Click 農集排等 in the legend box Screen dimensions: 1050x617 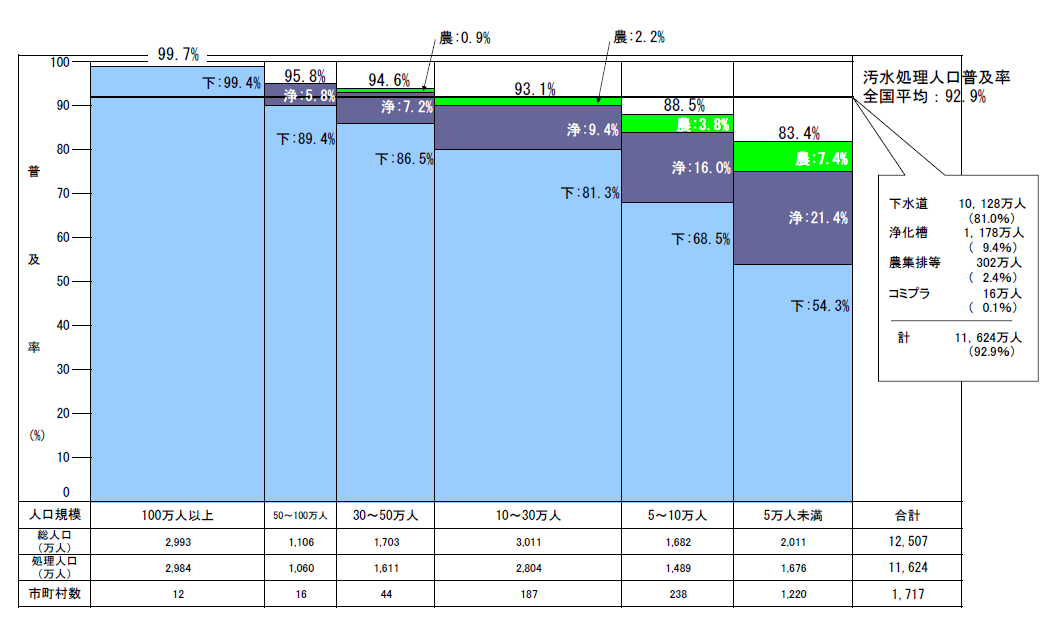915,263
